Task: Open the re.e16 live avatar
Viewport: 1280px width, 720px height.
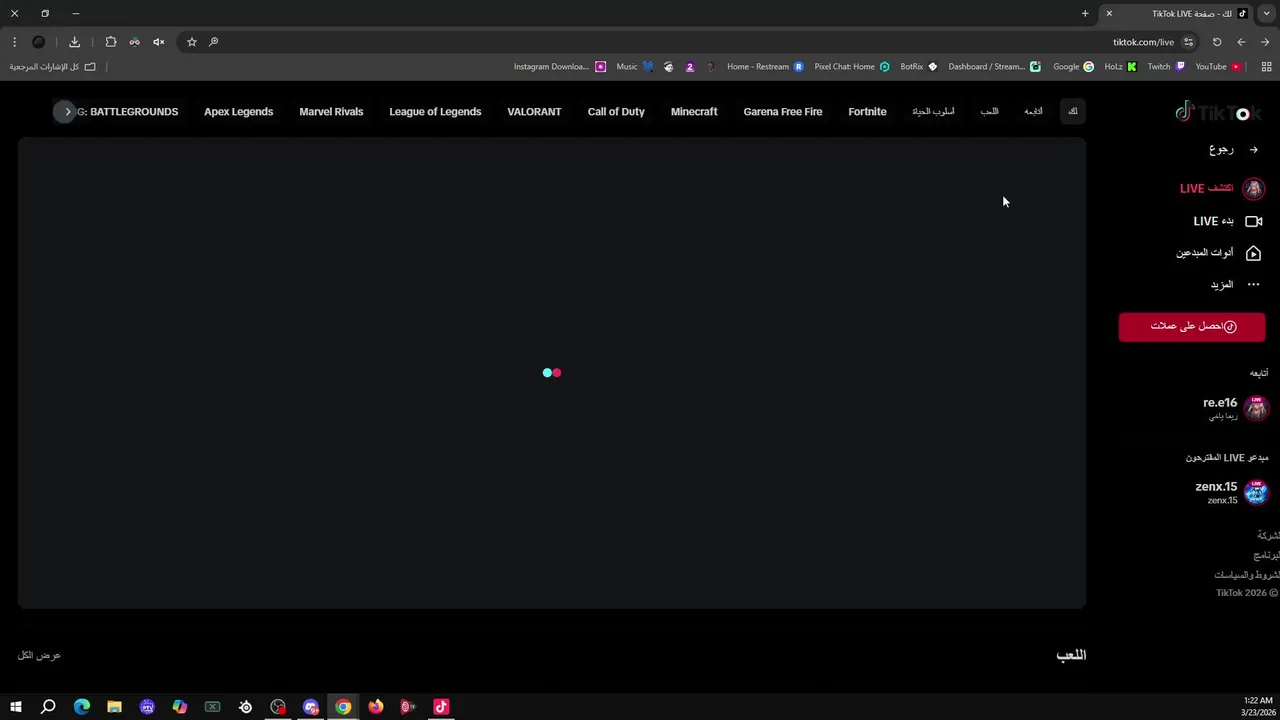Action: [1256, 407]
